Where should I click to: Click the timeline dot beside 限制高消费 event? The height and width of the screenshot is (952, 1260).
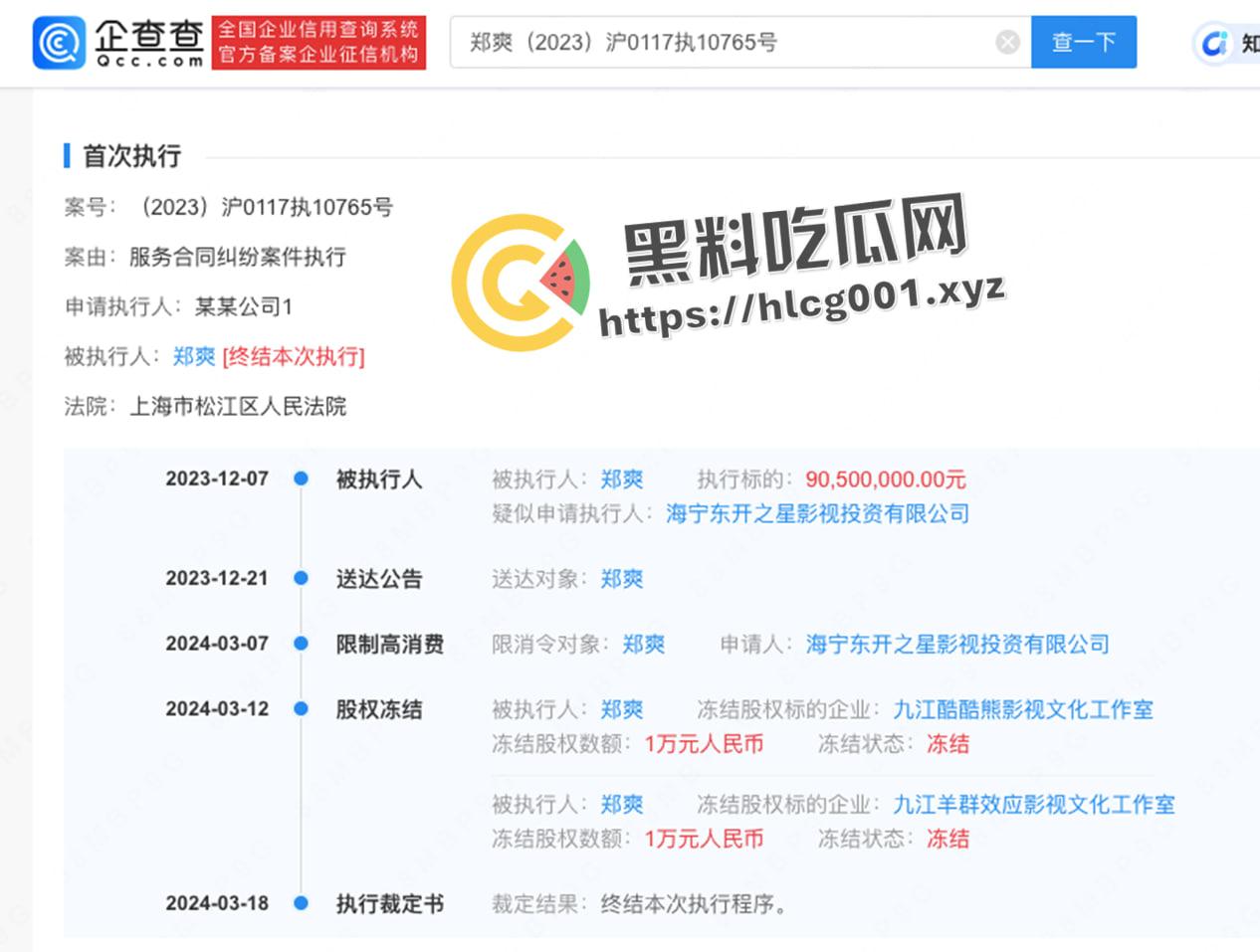tap(301, 644)
